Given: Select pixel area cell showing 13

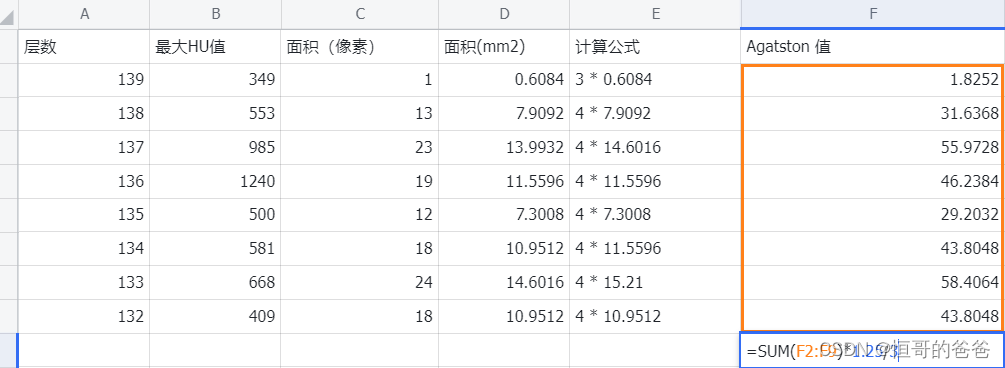Looking at the screenshot, I should click(360, 114).
